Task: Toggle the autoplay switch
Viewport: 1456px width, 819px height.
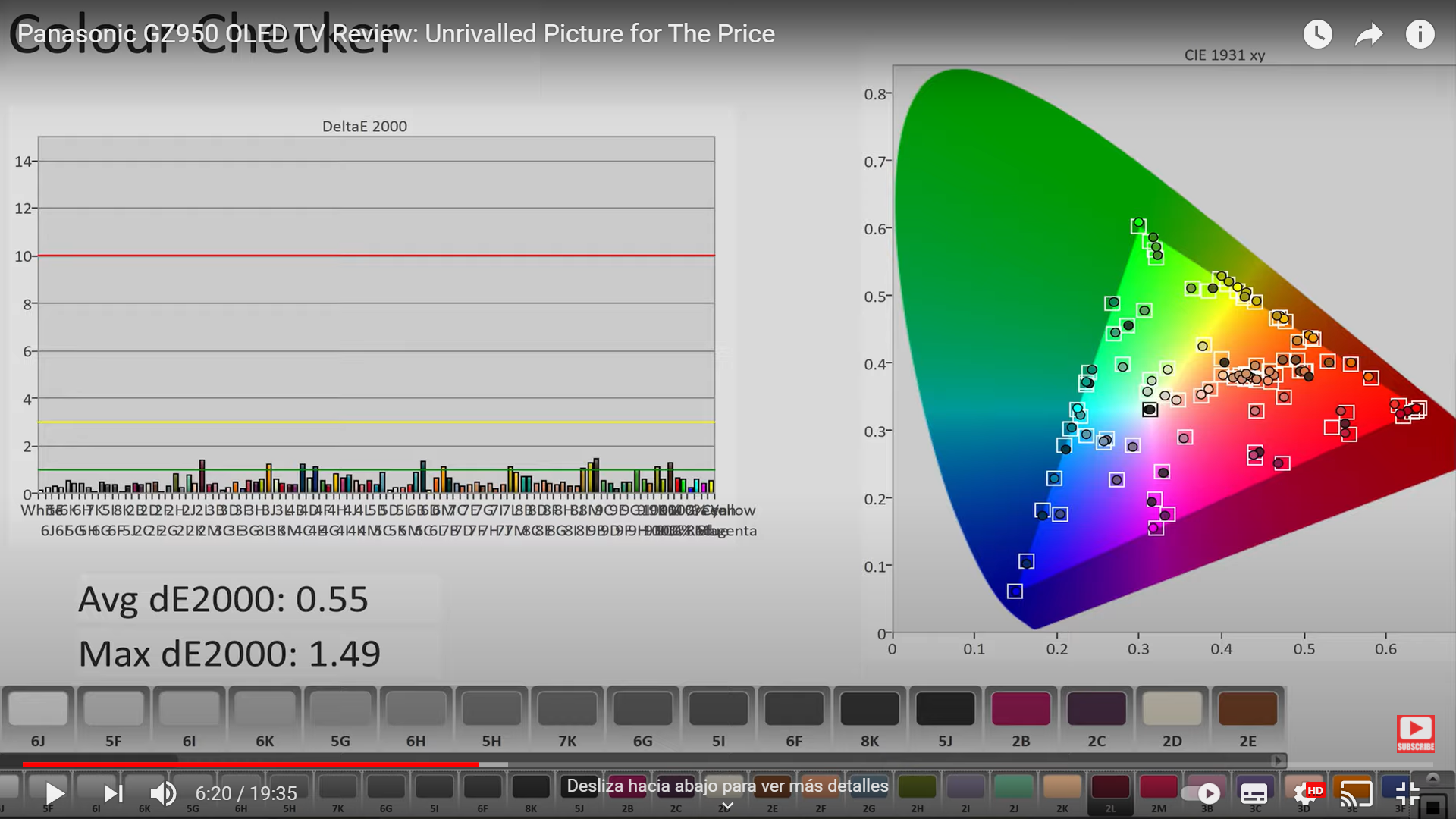Action: tap(1201, 793)
